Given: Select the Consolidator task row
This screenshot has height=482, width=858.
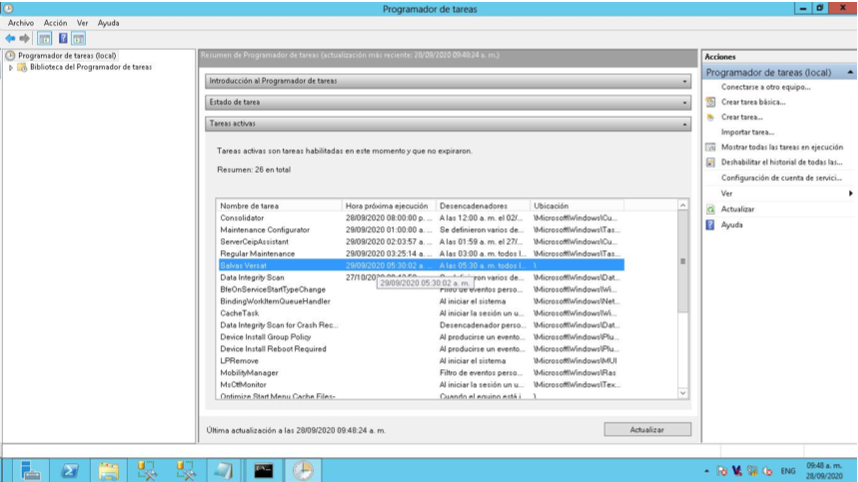Looking at the screenshot, I should click(420, 218).
